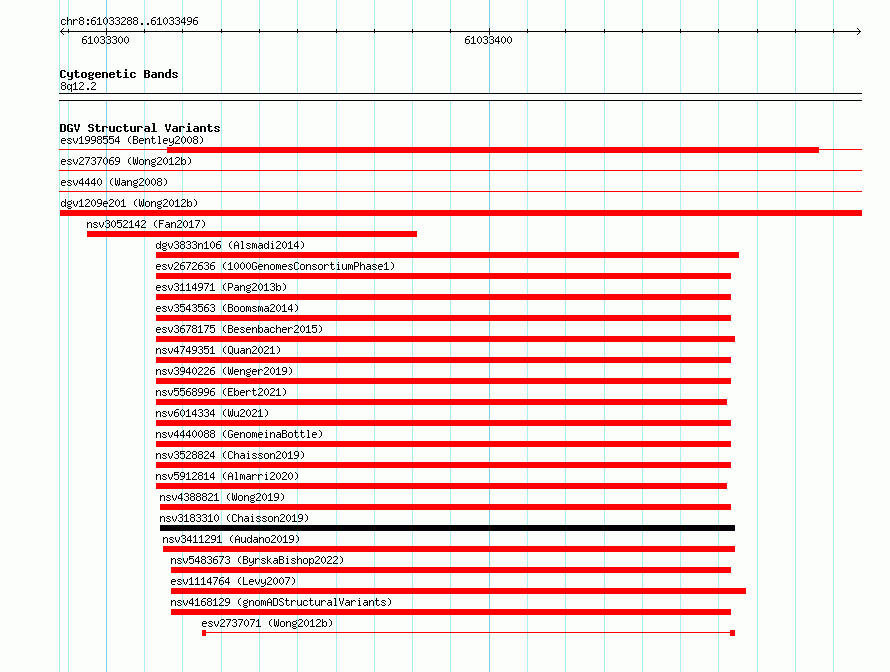Select the nsv4168129 red variant bar
The height and width of the screenshot is (672, 890).
[451, 612]
